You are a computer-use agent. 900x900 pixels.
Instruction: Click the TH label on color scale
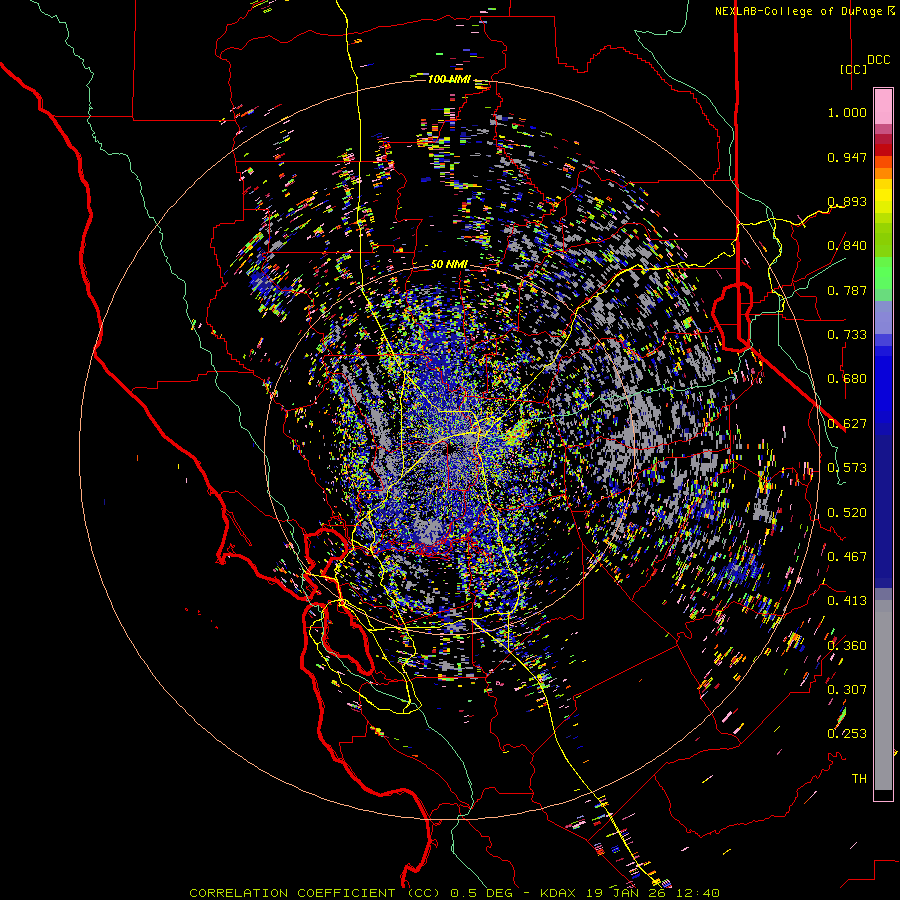(x=859, y=779)
